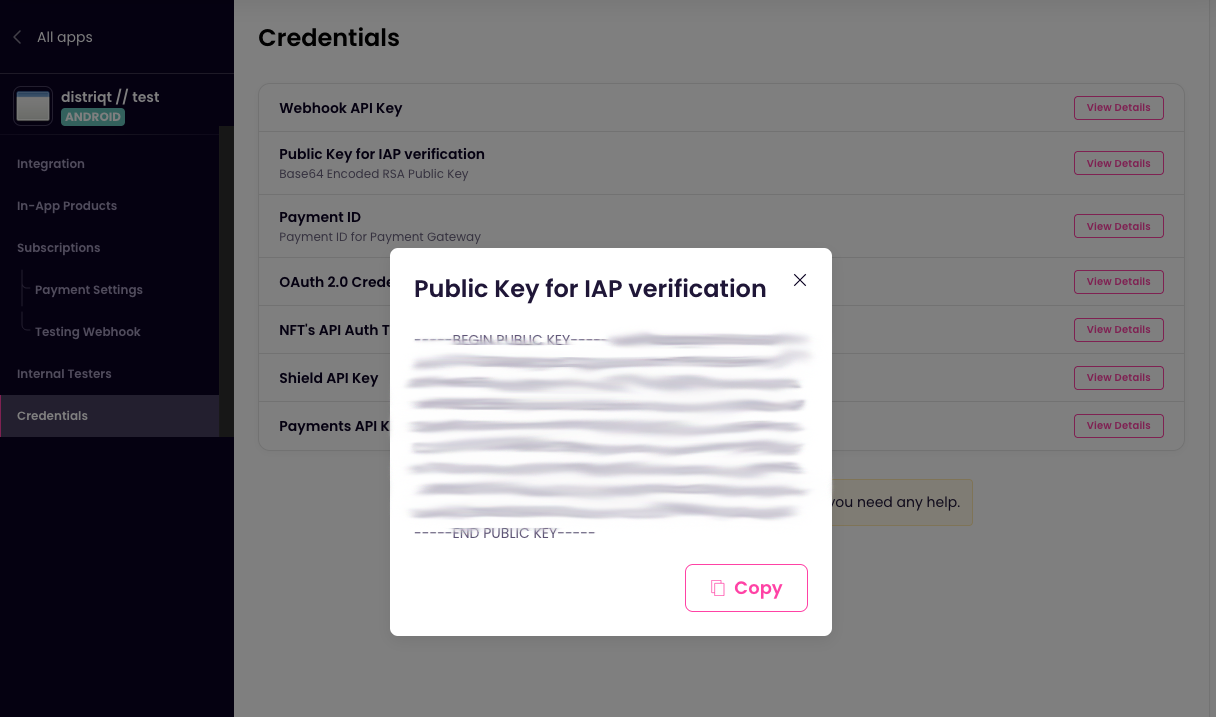Select Payment Settings sub-item
1216x717 pixels.
pyautogui.click(x=89, y=290)
